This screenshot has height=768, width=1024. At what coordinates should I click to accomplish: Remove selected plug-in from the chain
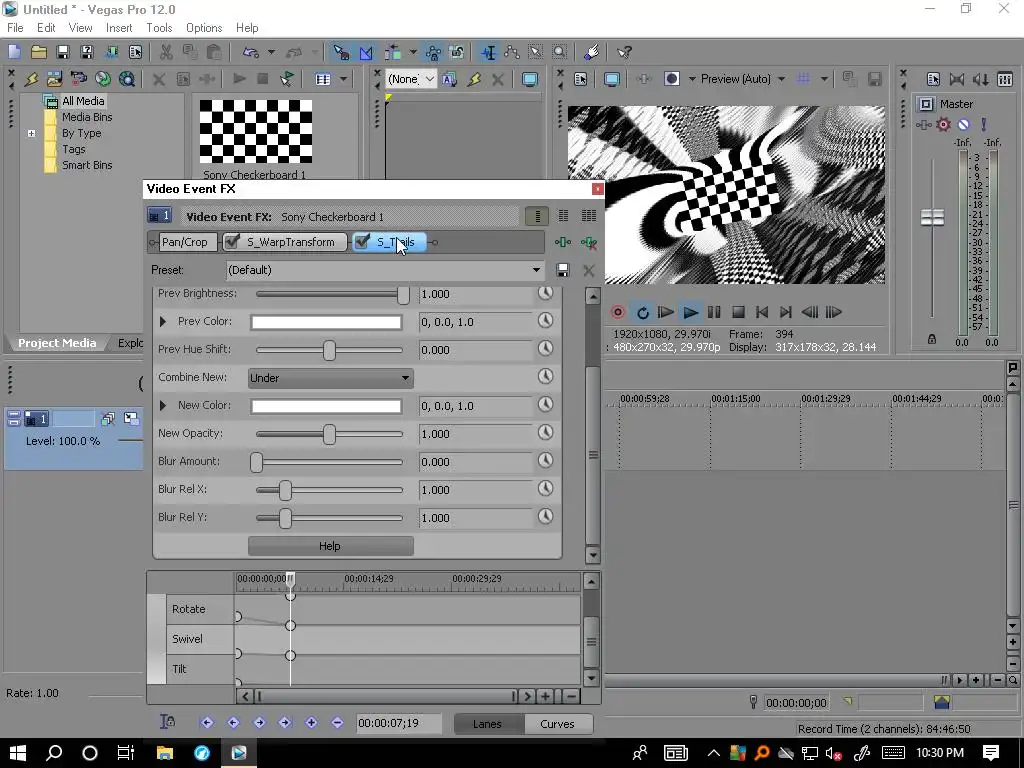[x=588, y=242]
